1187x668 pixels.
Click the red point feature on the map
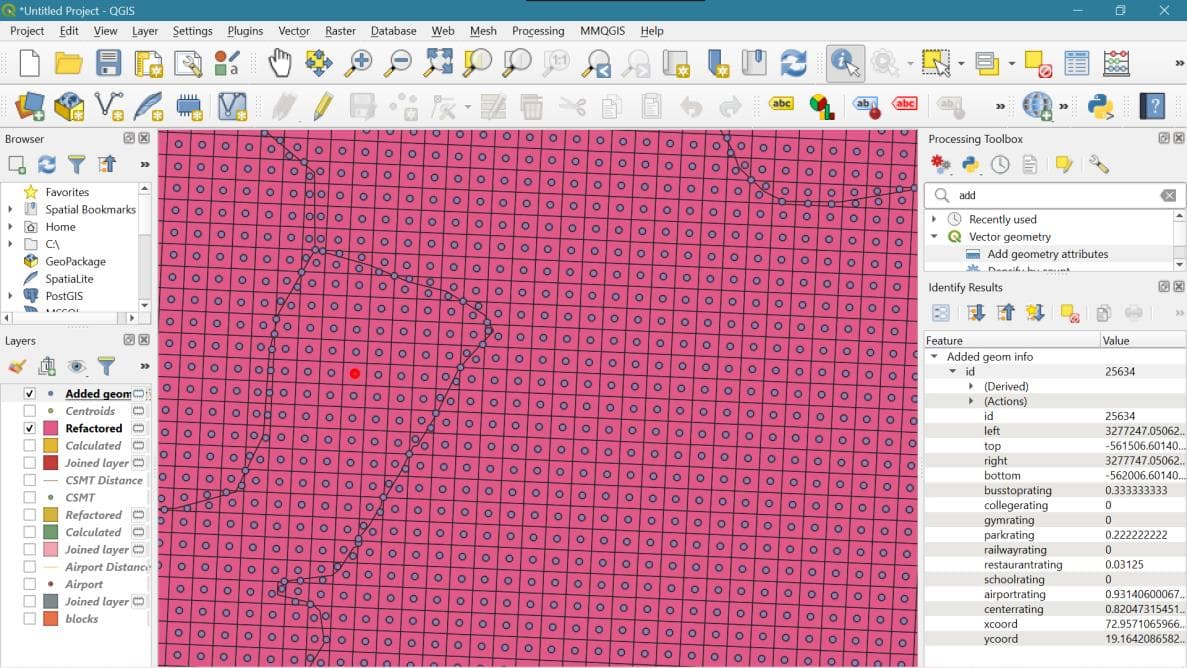pos(355,372)
